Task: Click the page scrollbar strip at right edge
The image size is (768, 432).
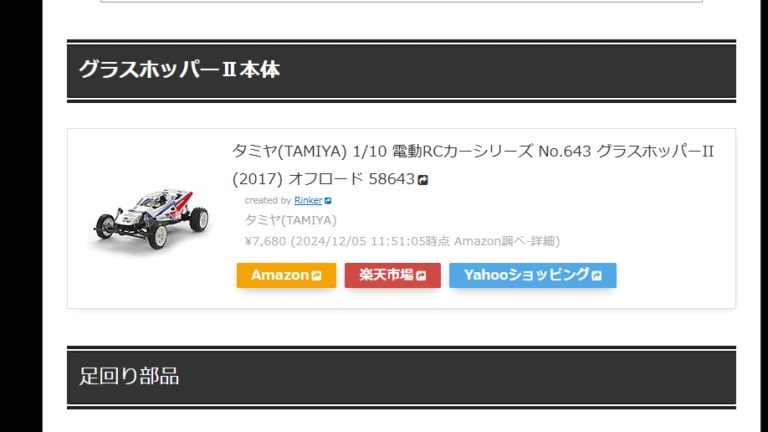Action: [x=764, y=216]
